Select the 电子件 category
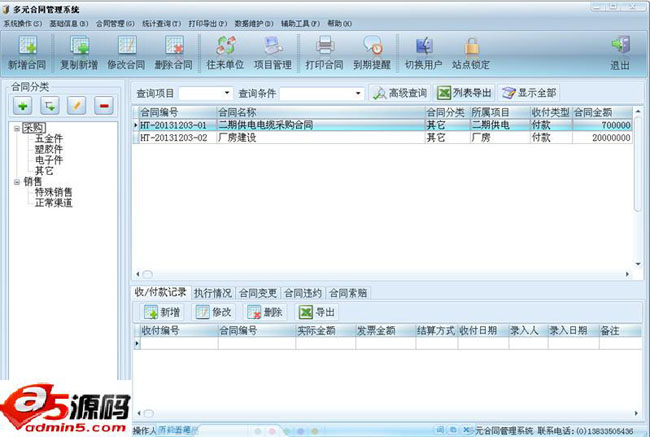The height and width of the screenshot is (437, 650). (49, 160)
